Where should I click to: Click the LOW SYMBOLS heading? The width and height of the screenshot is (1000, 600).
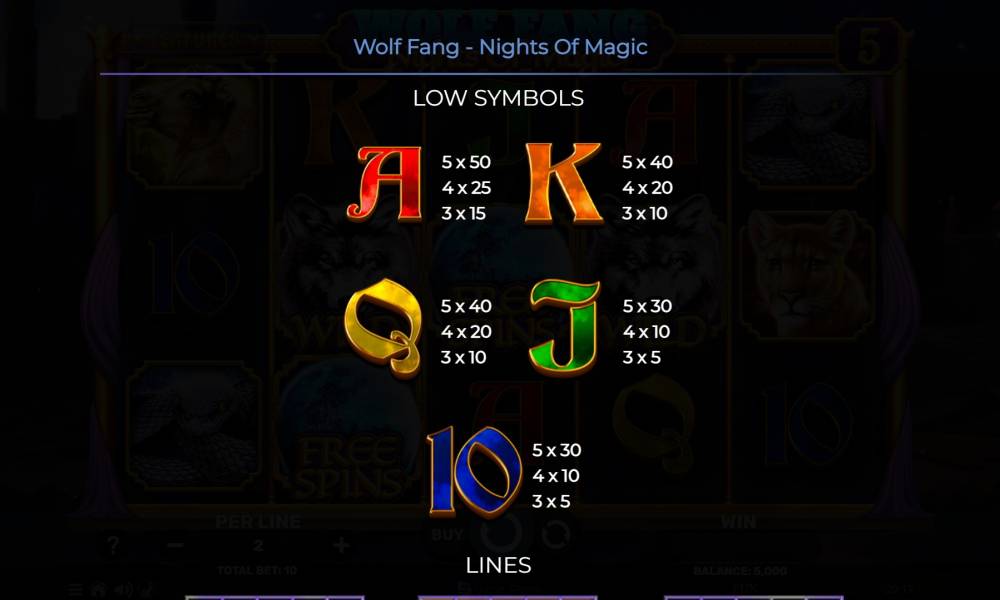[499, 98]
